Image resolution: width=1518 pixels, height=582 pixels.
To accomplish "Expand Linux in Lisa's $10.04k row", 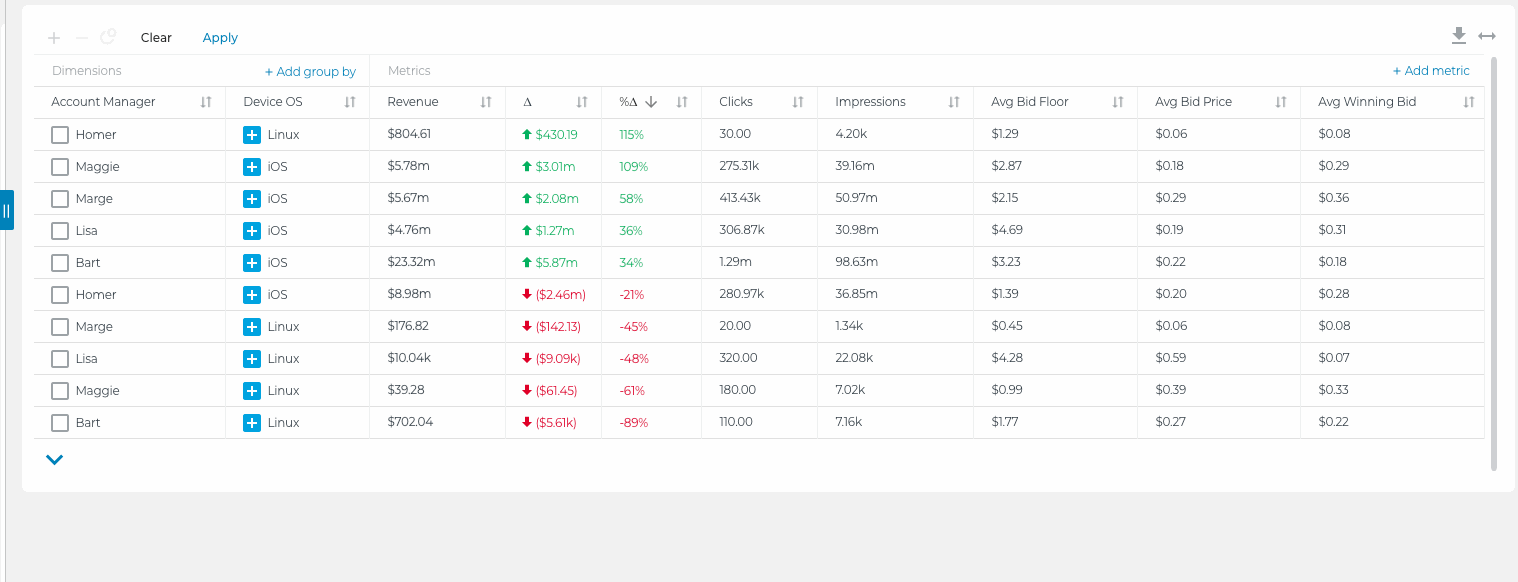I will pos(252,359).
